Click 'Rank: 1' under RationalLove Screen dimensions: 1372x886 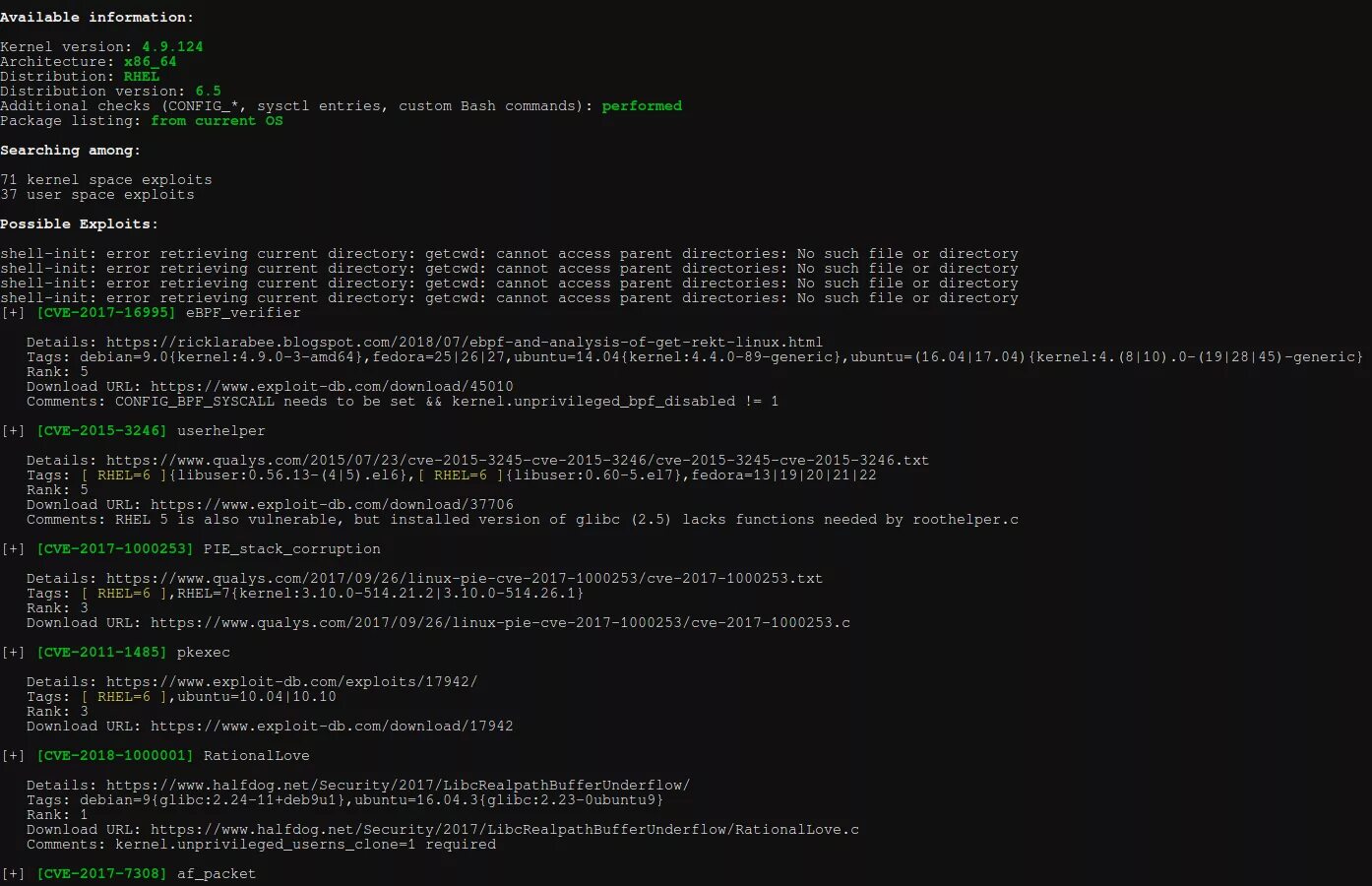coord(57,814)
